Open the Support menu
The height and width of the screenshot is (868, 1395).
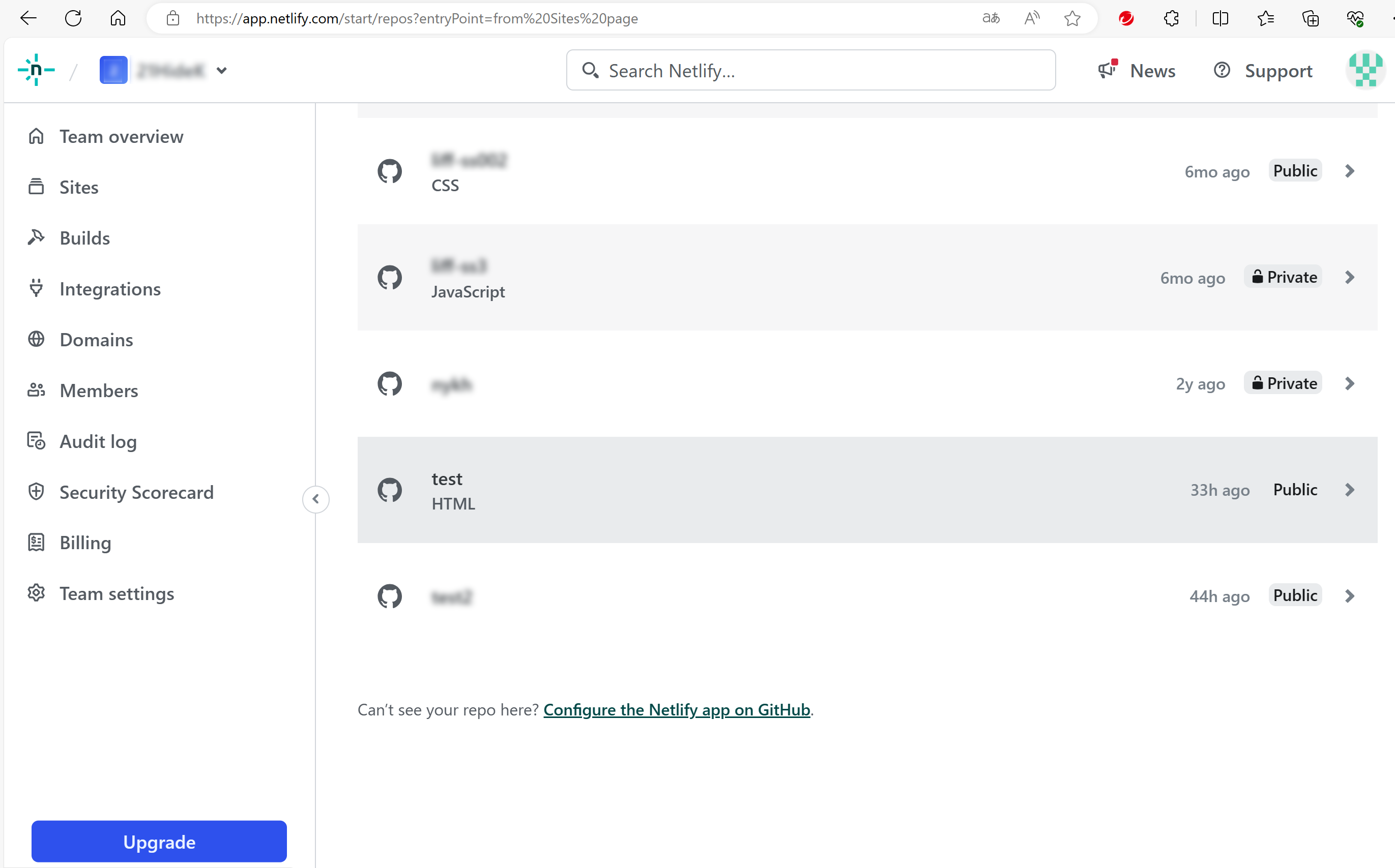pos(1262,71)
